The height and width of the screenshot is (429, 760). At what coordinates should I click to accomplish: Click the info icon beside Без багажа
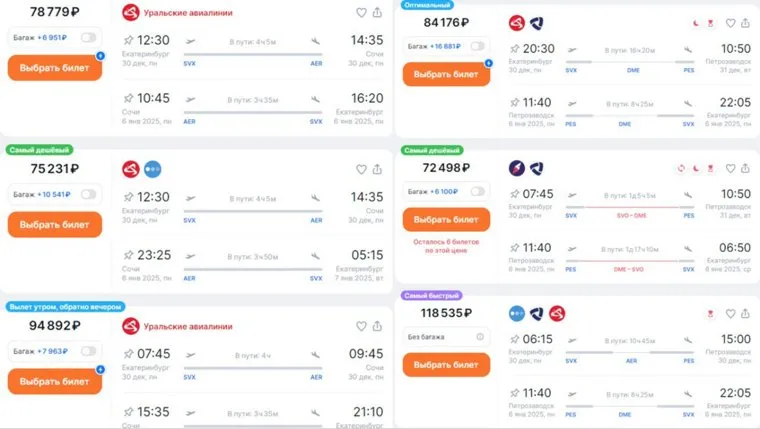click(x=480, y=337)
